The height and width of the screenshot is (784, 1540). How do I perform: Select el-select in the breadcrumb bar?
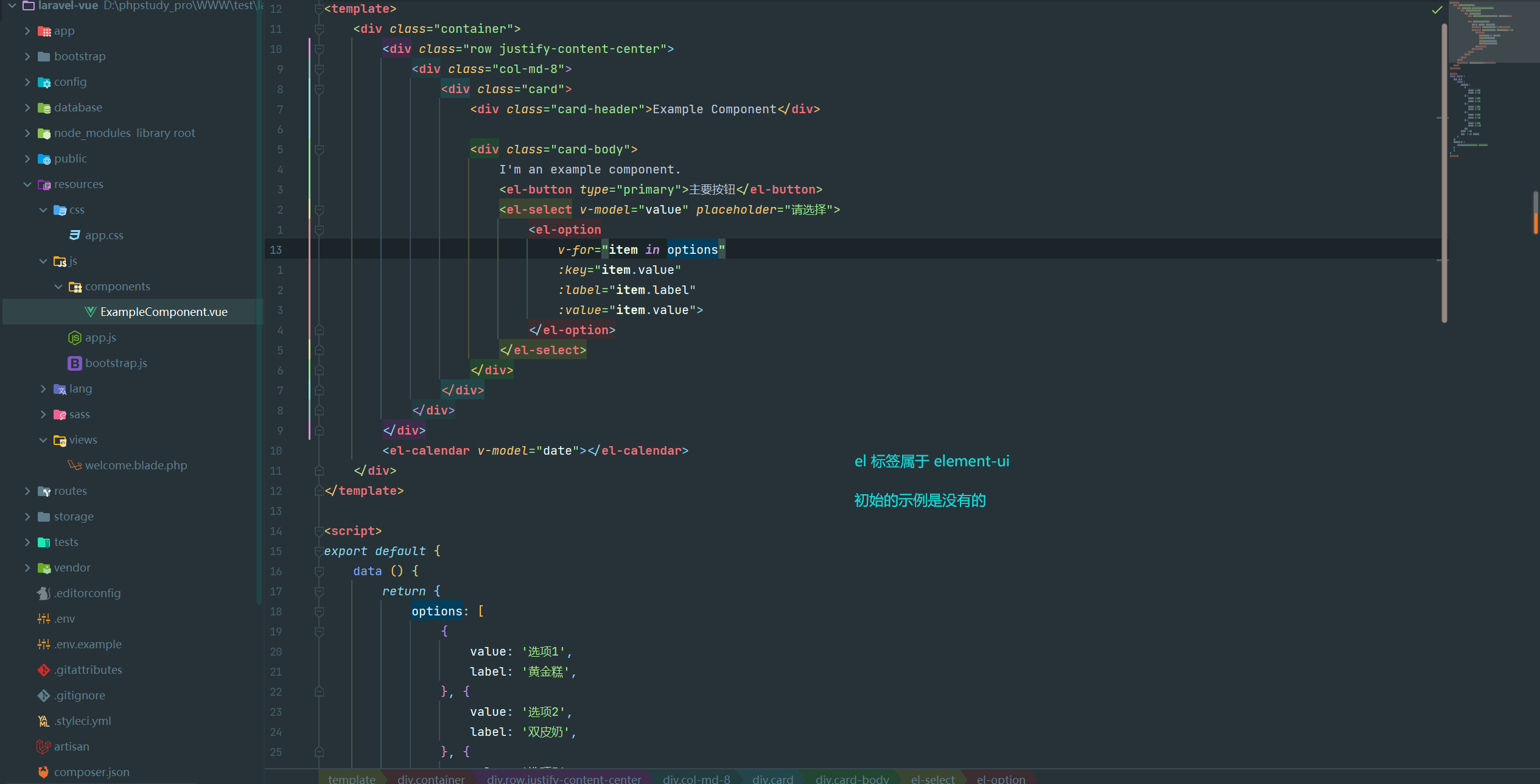coord(933,779)
